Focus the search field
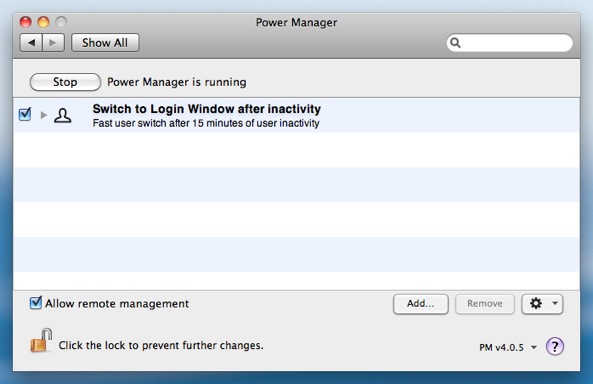 [x=509, y=43]
